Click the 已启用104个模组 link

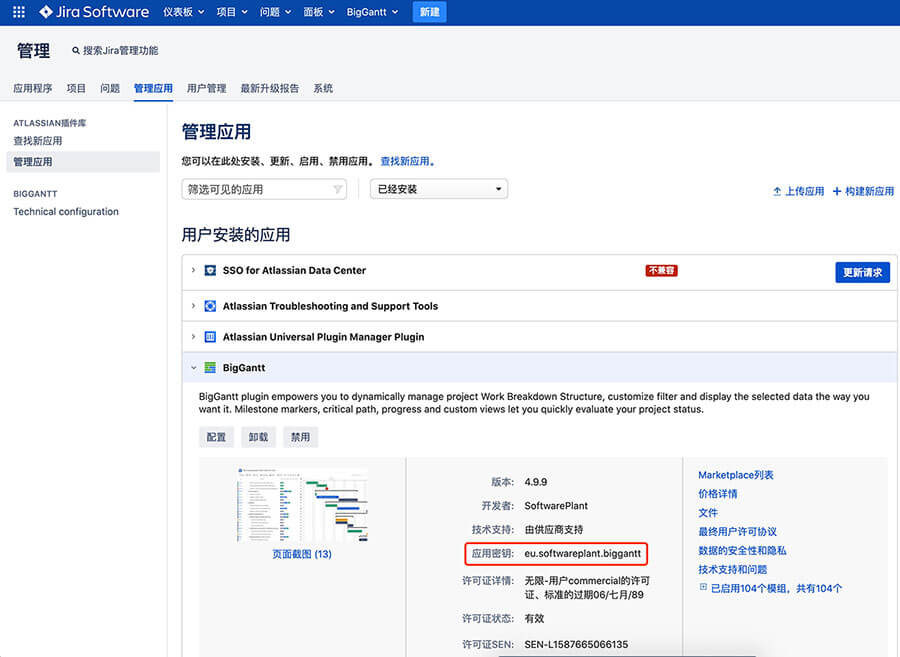pyautogui.click(x=777, y=588)
